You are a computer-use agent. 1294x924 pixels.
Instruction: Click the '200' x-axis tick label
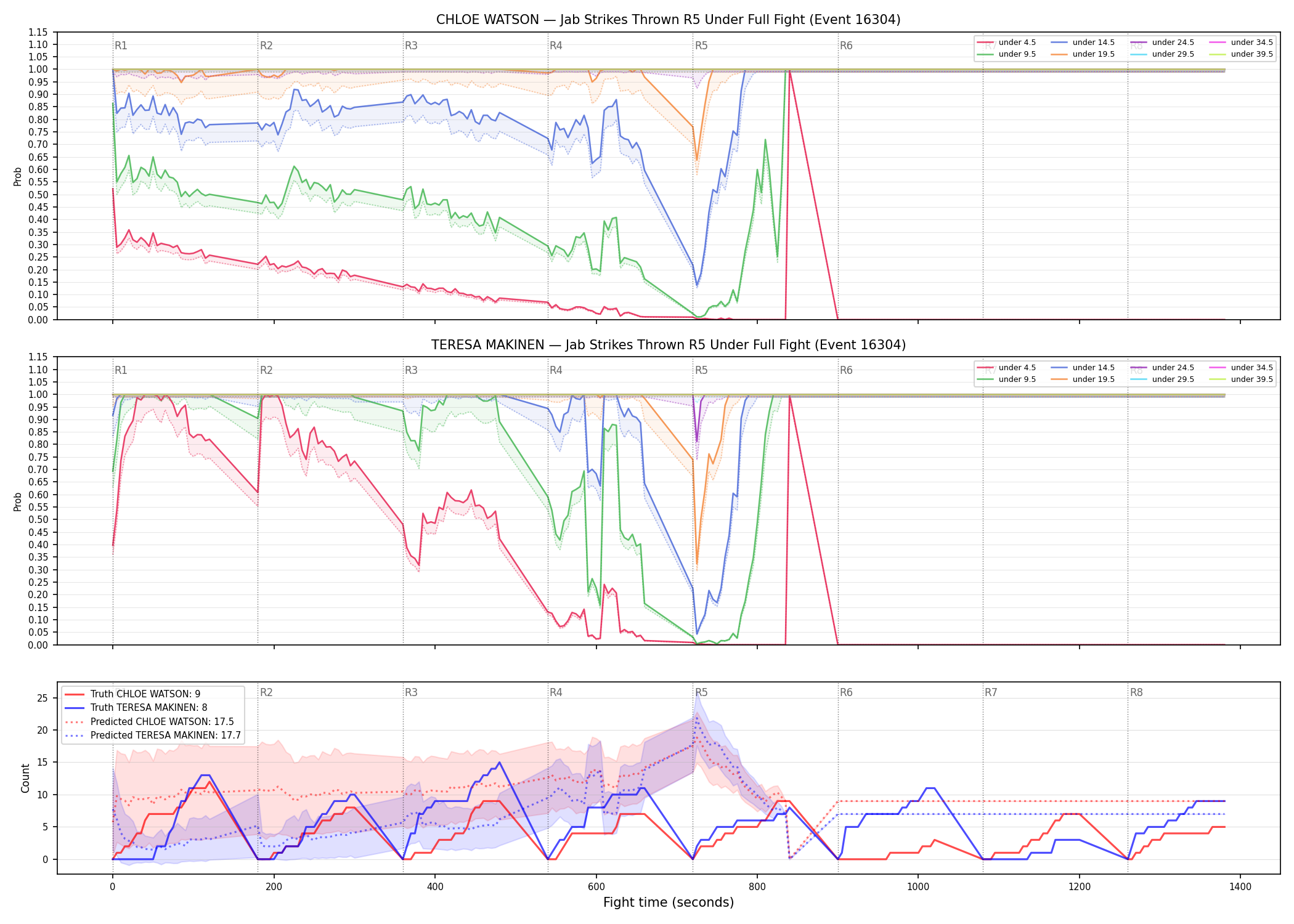274,887
